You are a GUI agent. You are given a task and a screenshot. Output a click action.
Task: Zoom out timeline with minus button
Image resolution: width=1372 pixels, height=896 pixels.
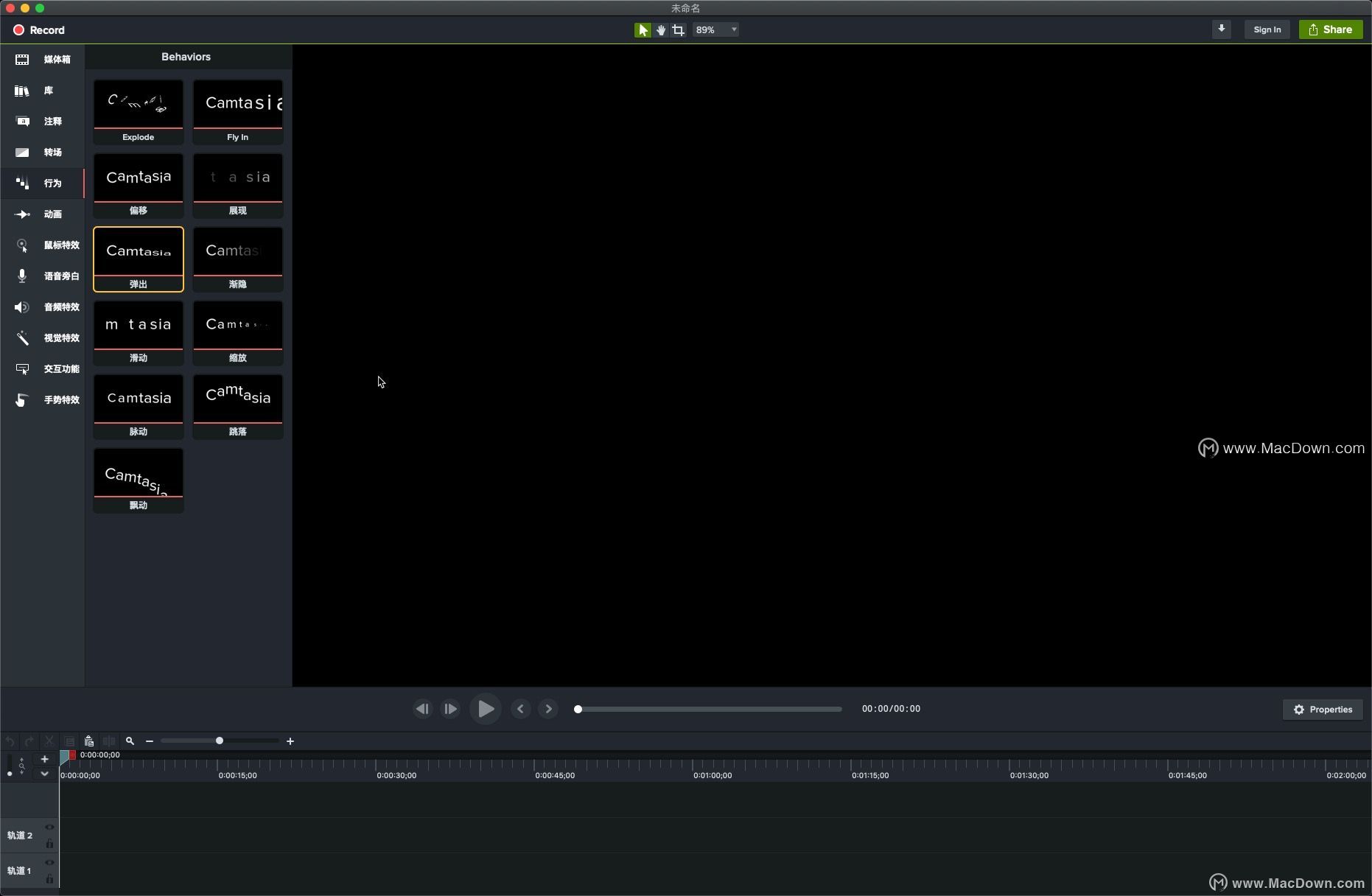pyautogui.click(x=150, y=741)
